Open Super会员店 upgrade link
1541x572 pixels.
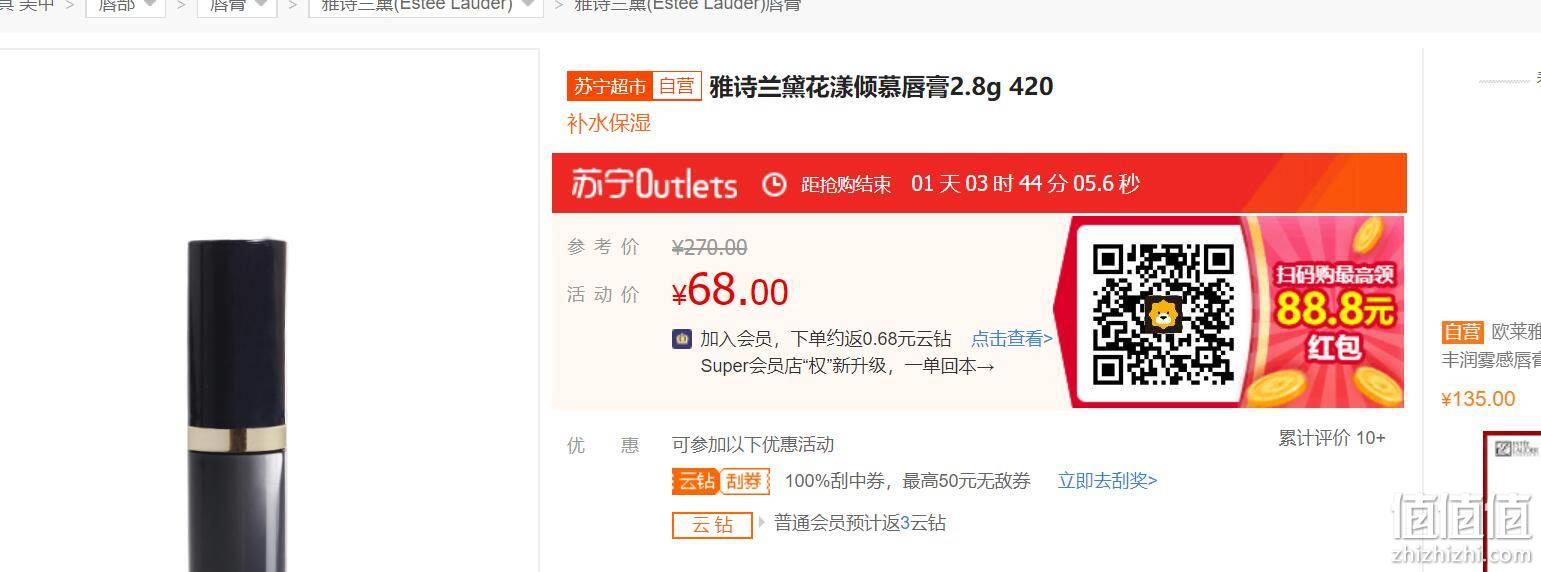pyautogui.click(x=848, y=366)
